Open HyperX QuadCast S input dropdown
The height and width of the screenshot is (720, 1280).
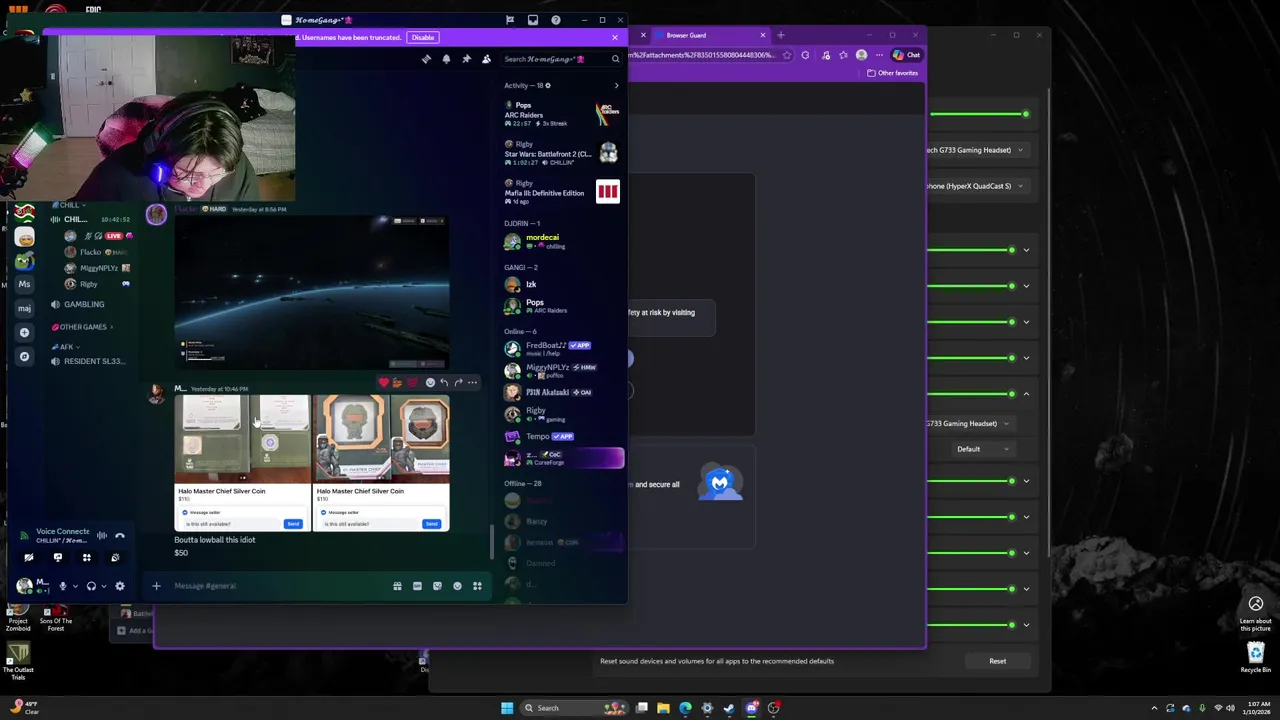(x=976, y=186)
